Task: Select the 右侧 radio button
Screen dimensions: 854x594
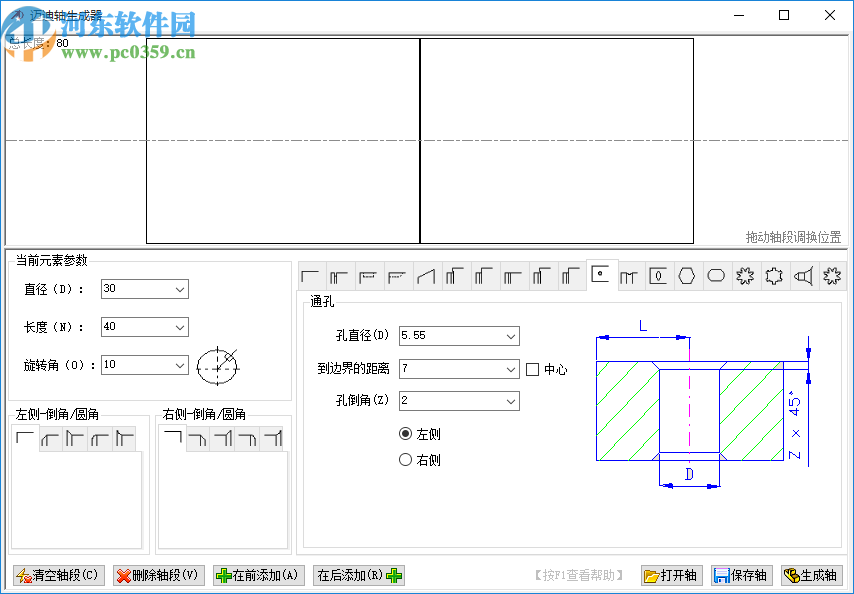Action: point(404,459)
